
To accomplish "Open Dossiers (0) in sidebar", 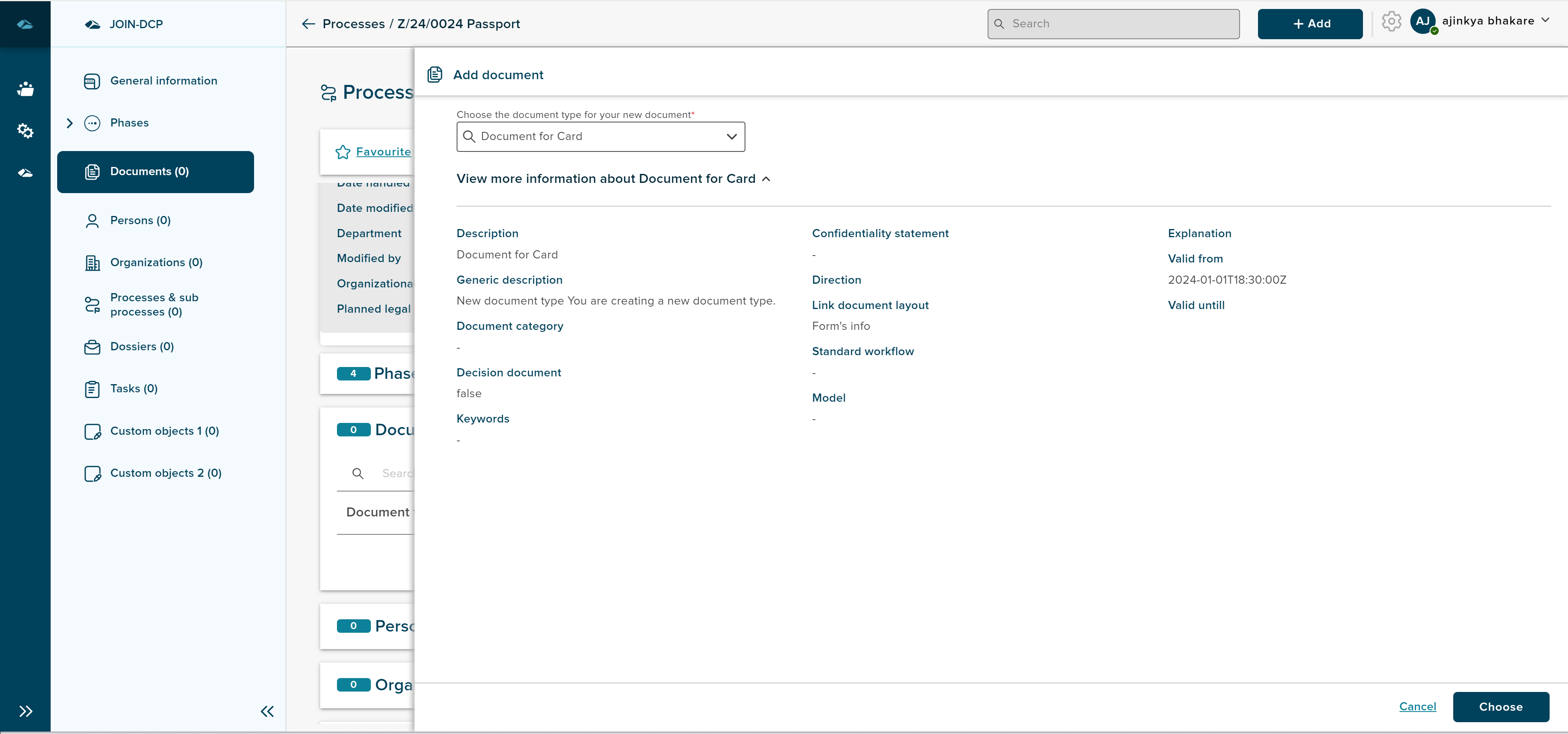I will [x=142, y=346].
